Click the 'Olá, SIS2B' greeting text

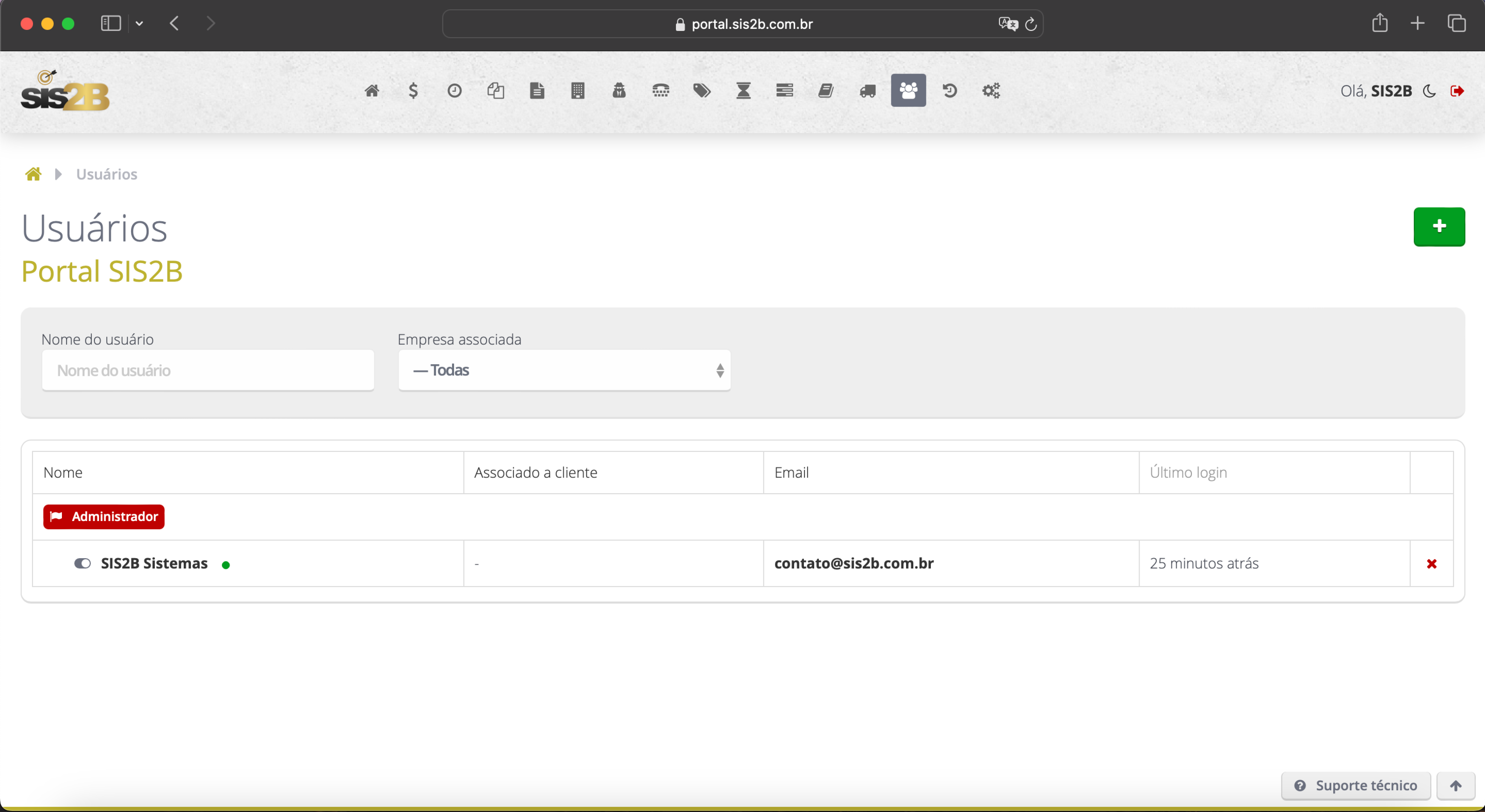pyautogui.click(x=1376, y=91)
